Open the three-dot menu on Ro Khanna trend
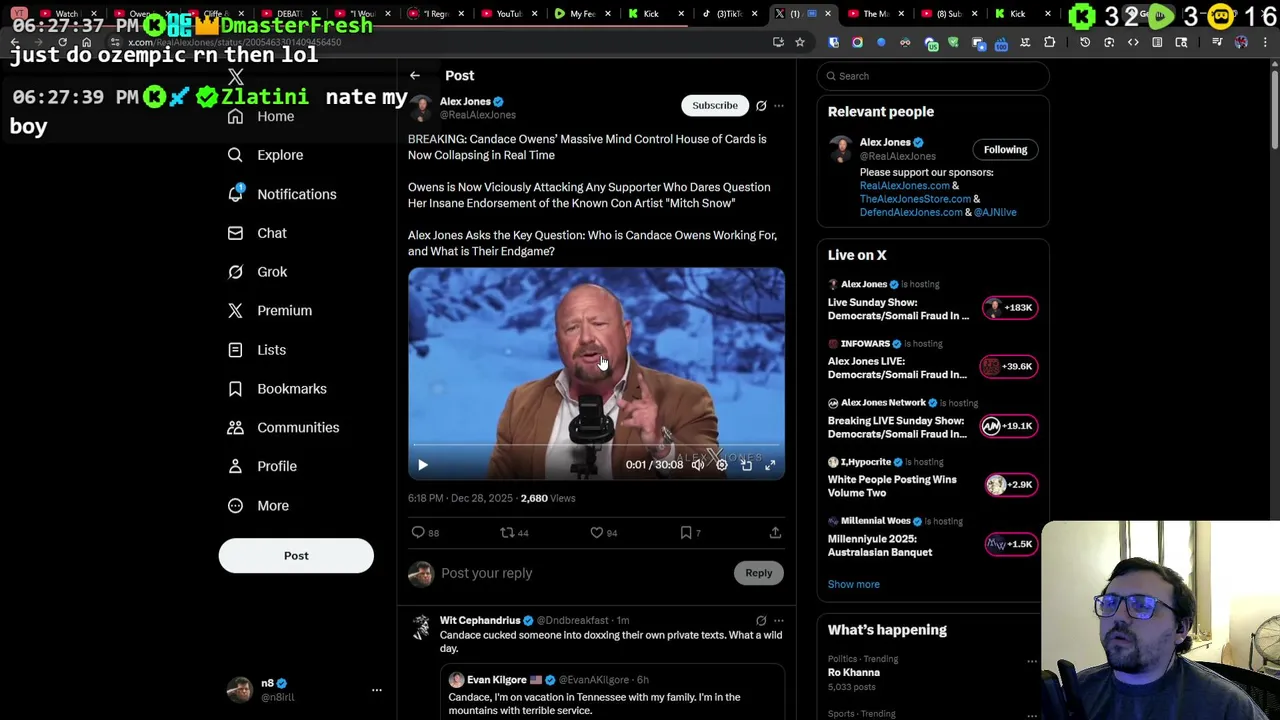Viewport: 1280px width, 720px height. pos(1032,661)
